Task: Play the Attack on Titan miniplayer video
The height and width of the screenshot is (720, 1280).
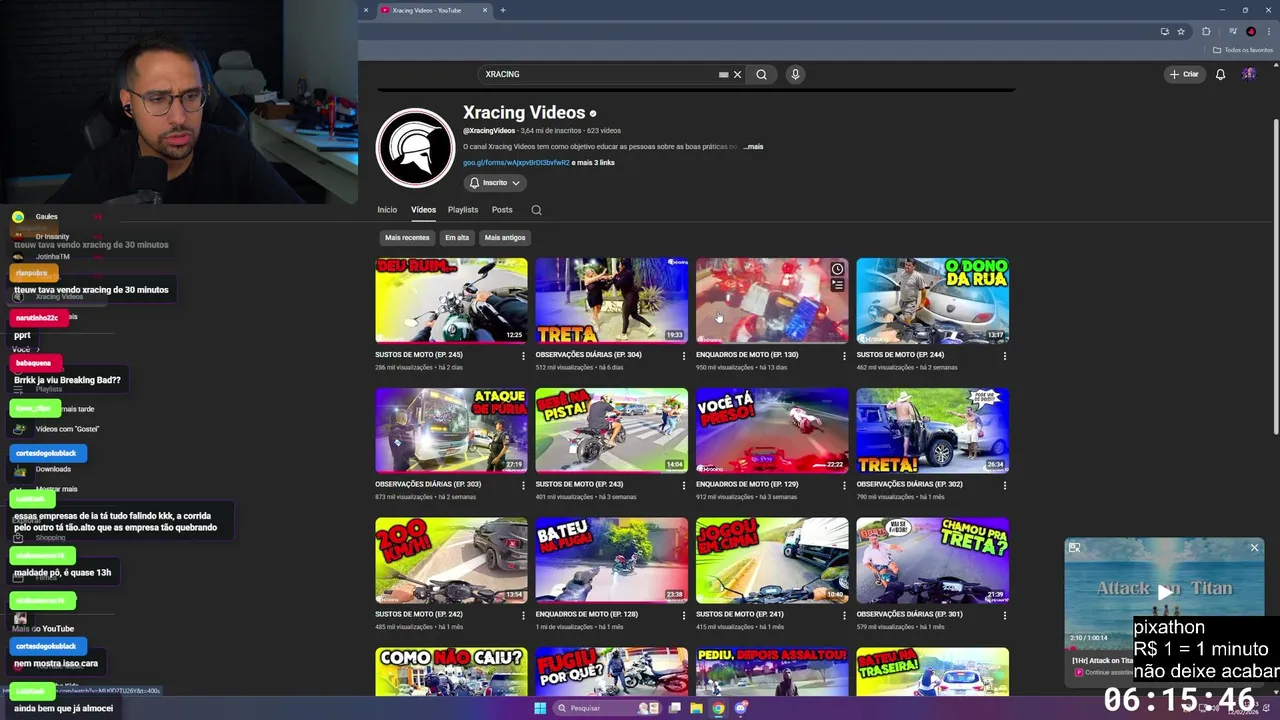Action: [x=1164, y=591]
